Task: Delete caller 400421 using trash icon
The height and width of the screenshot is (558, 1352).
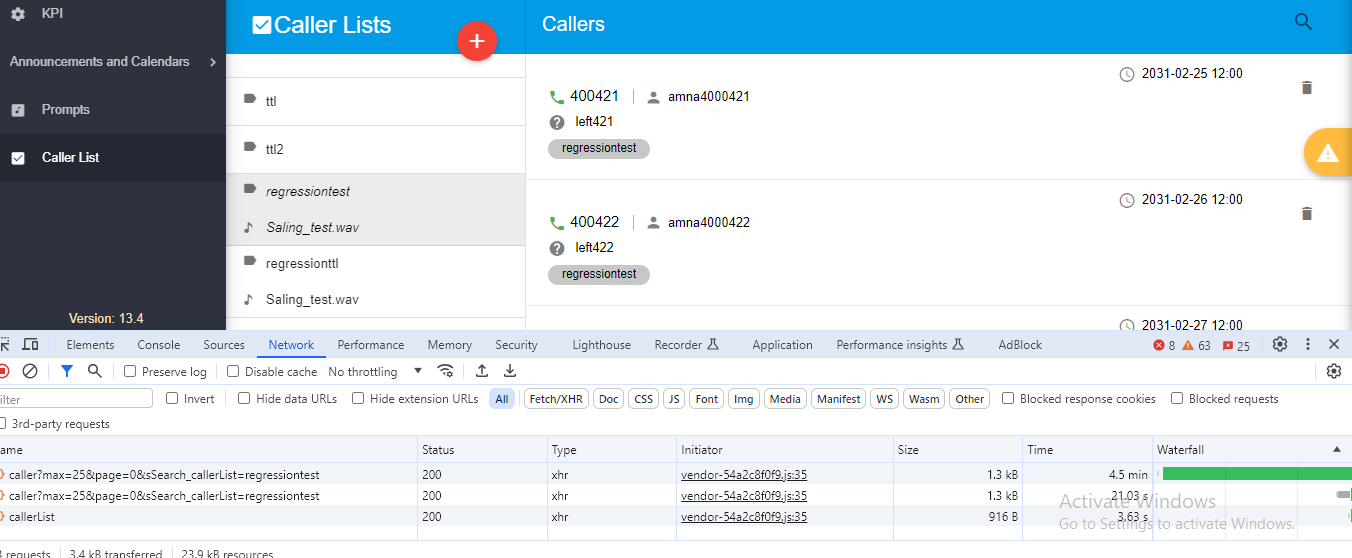Action: pos(1306,88)
